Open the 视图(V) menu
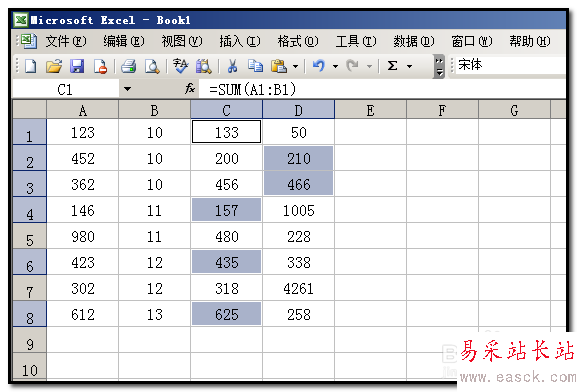This screenshot has height=392, width=577. coord(182,41)
